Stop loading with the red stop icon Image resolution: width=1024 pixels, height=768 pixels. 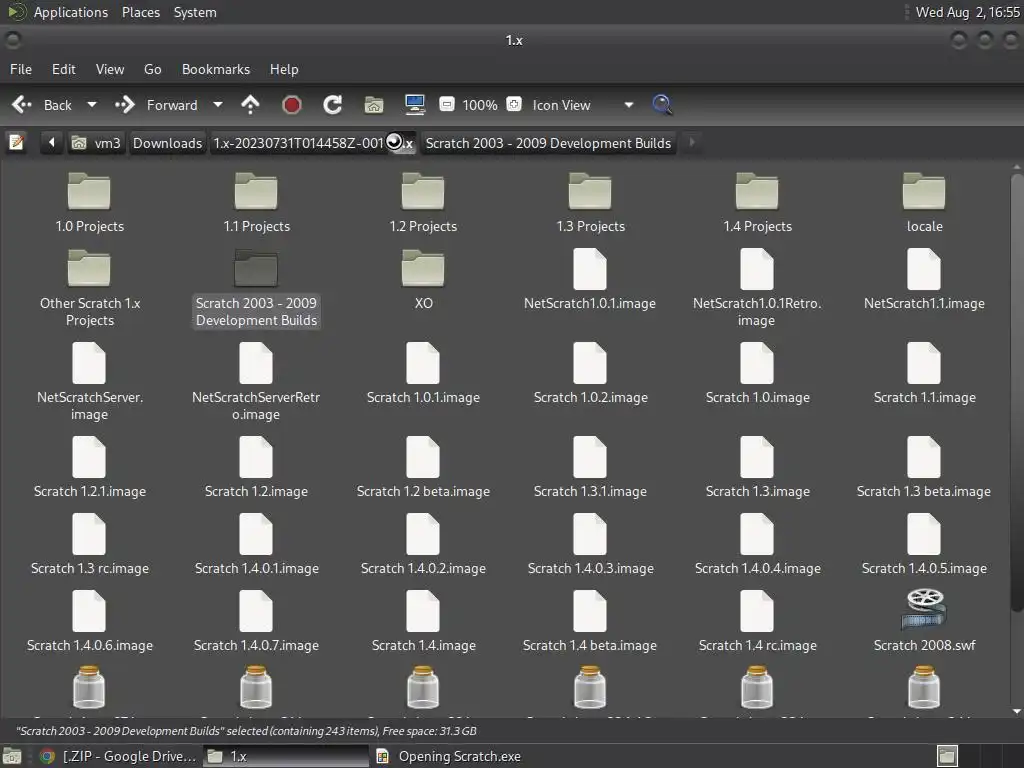292,104
